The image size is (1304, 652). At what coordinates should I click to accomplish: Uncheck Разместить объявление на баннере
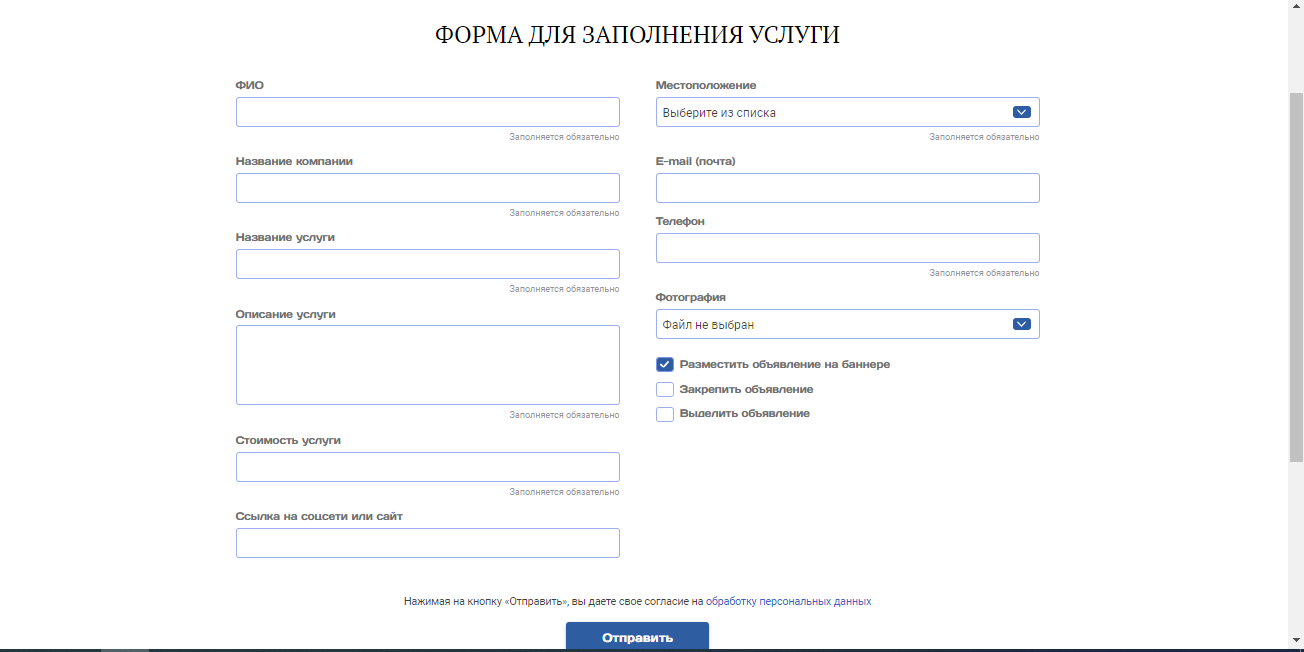tap(665, 365)
